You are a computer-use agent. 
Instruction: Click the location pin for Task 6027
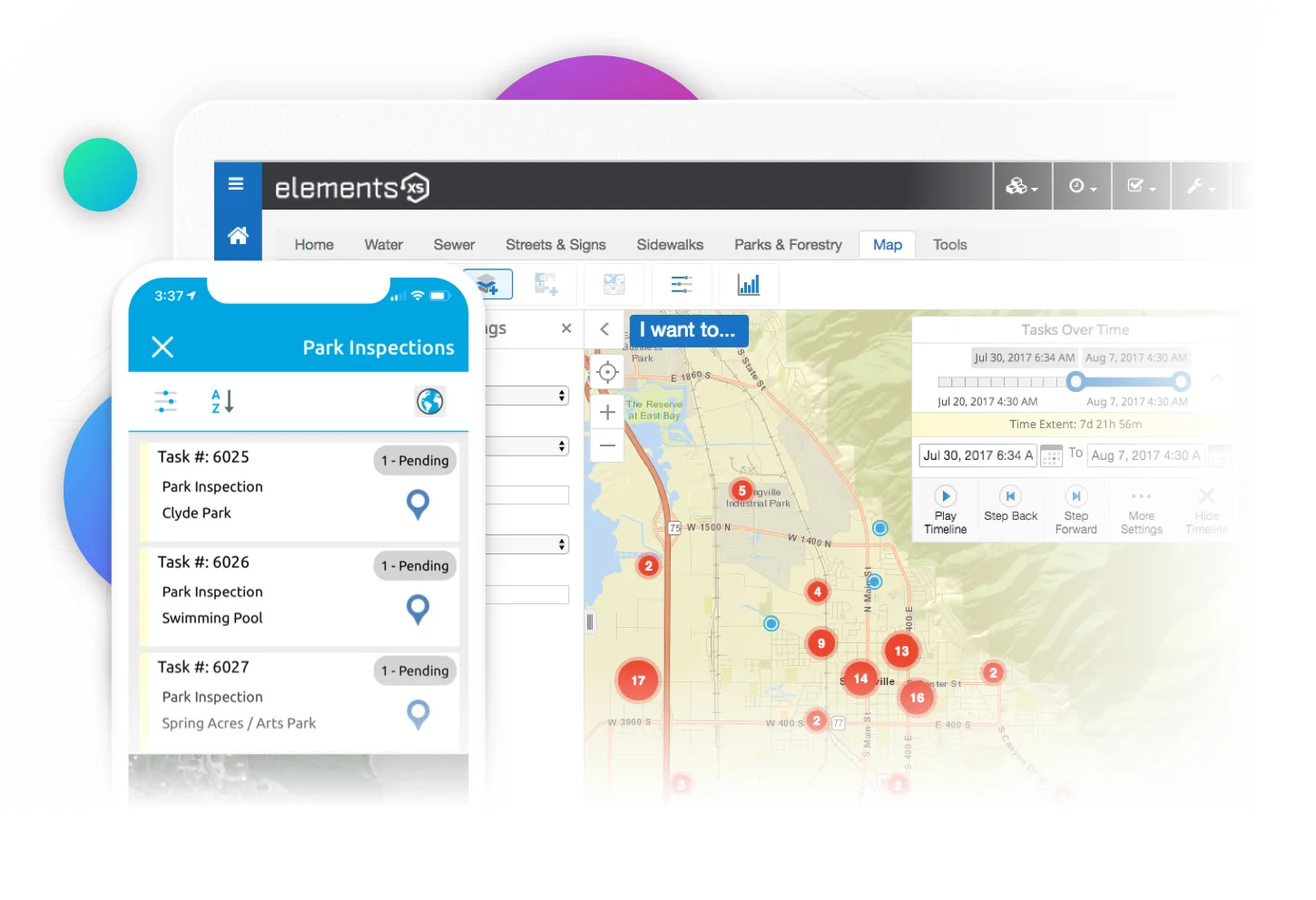coord(417,715)
